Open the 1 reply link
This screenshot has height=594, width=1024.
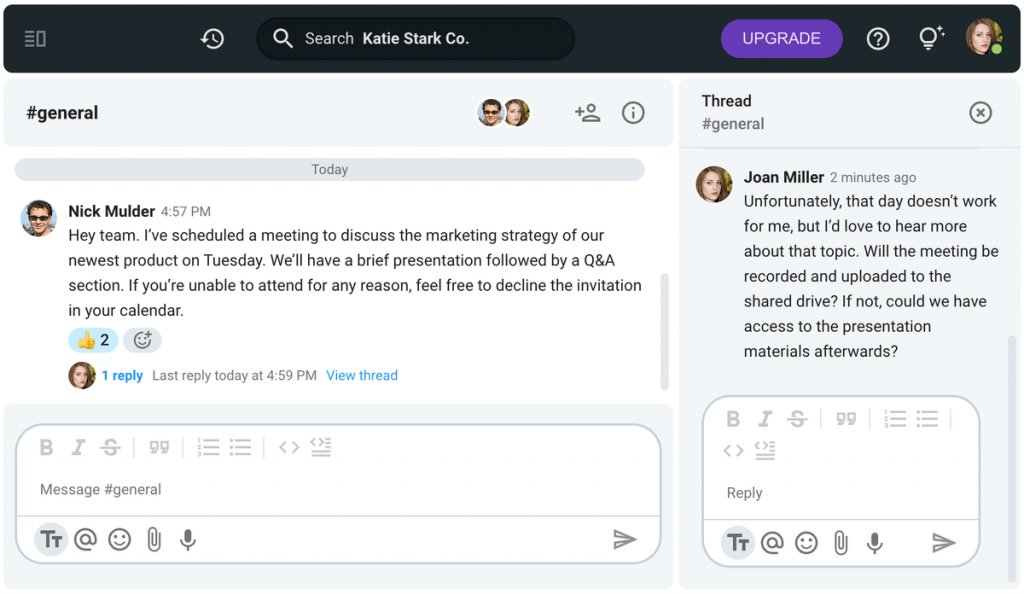click(122, 376)
